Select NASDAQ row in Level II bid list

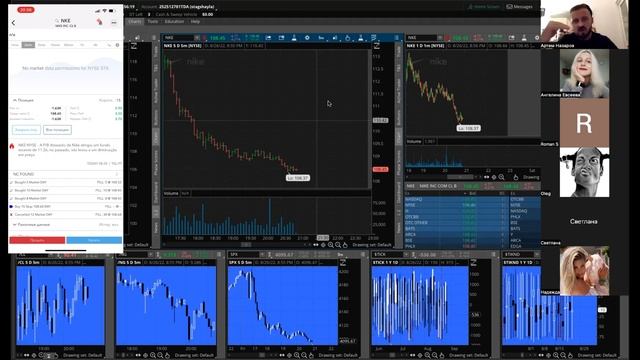[x=456, y=199]
